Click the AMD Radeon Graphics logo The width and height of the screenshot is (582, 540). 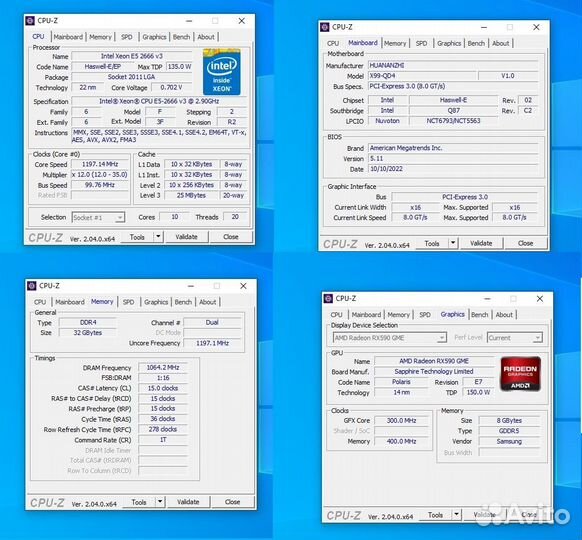tap(520, 374)
